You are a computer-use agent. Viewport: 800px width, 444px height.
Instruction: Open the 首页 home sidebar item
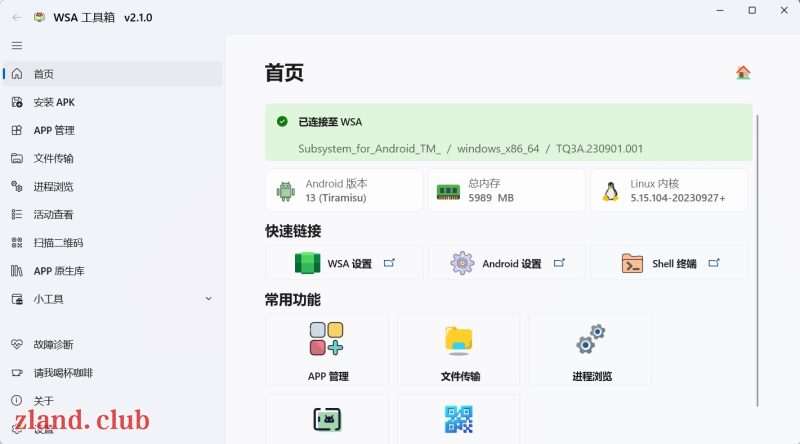click(x=113, y=74)
